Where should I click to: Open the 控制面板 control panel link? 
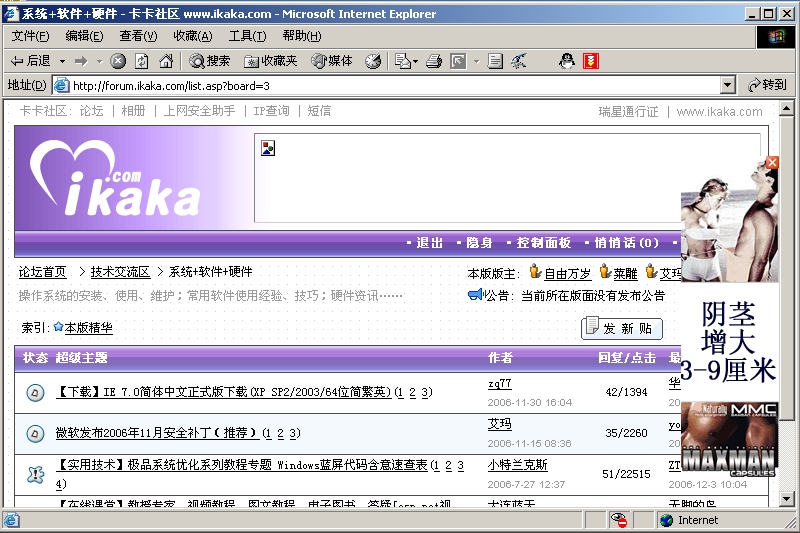[543, 243]
